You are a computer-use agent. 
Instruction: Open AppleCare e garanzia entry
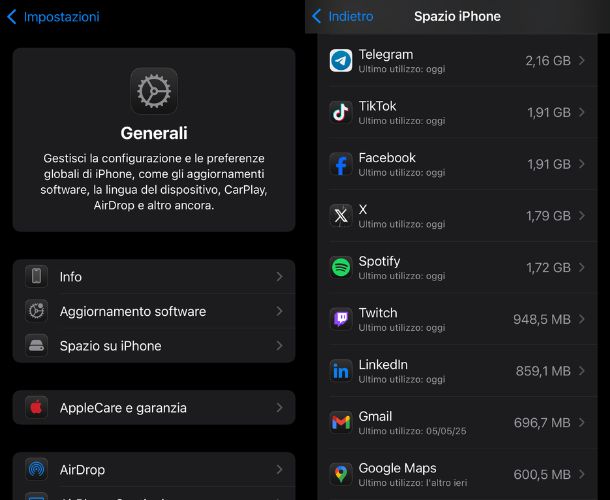pos(154,407)
